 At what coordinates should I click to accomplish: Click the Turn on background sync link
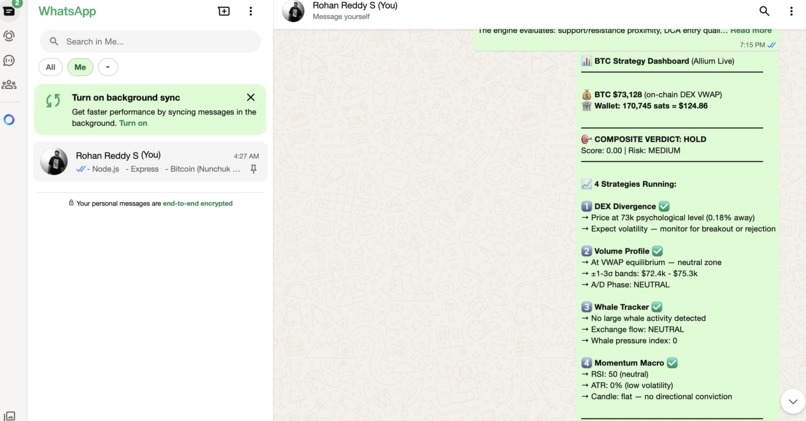pos(133,123)
